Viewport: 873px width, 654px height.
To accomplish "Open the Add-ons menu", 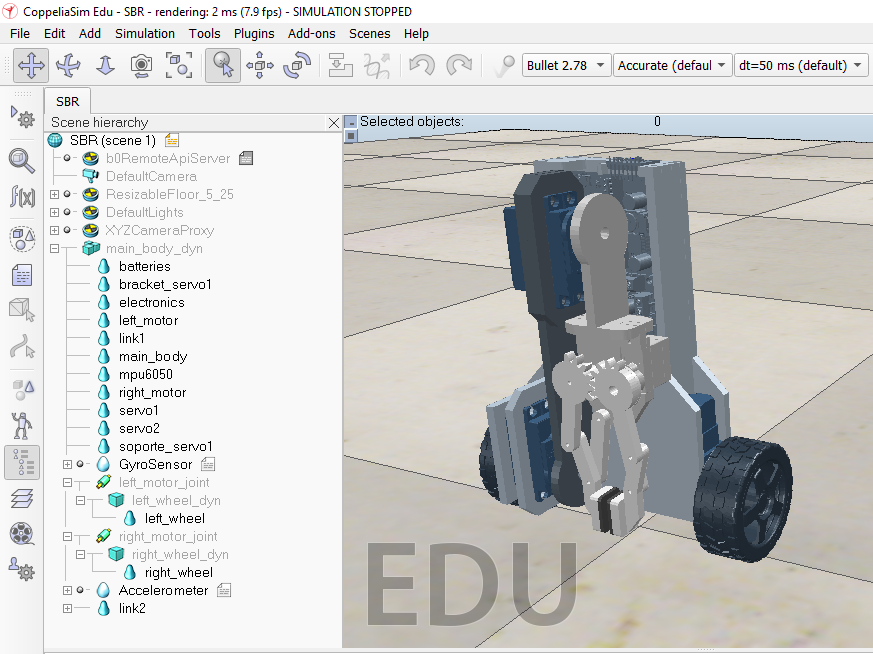I will click(311, 33).
